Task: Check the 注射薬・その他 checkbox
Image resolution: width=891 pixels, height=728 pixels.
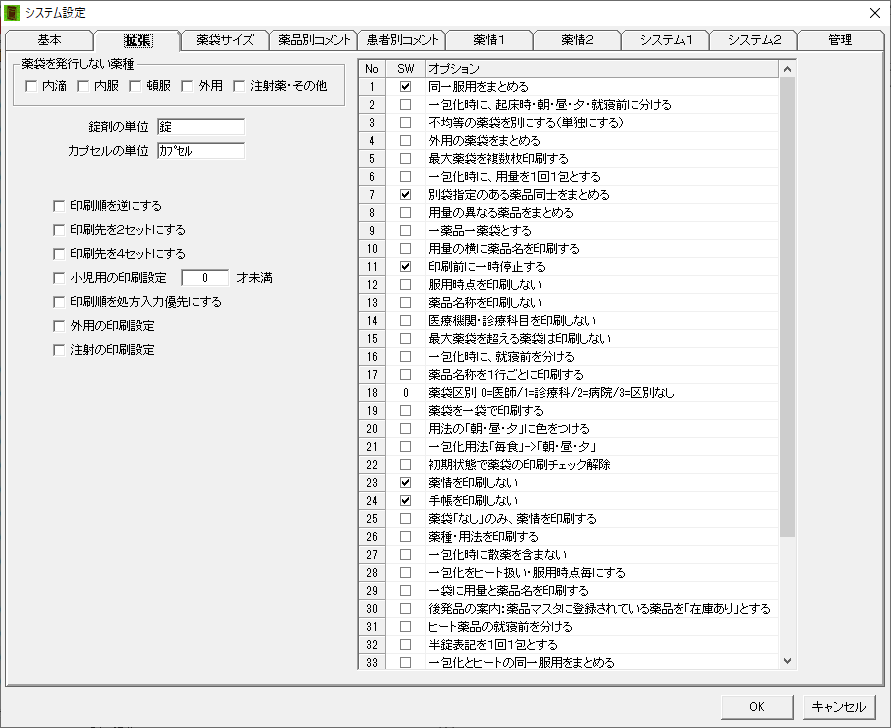Action: [240, 87]
